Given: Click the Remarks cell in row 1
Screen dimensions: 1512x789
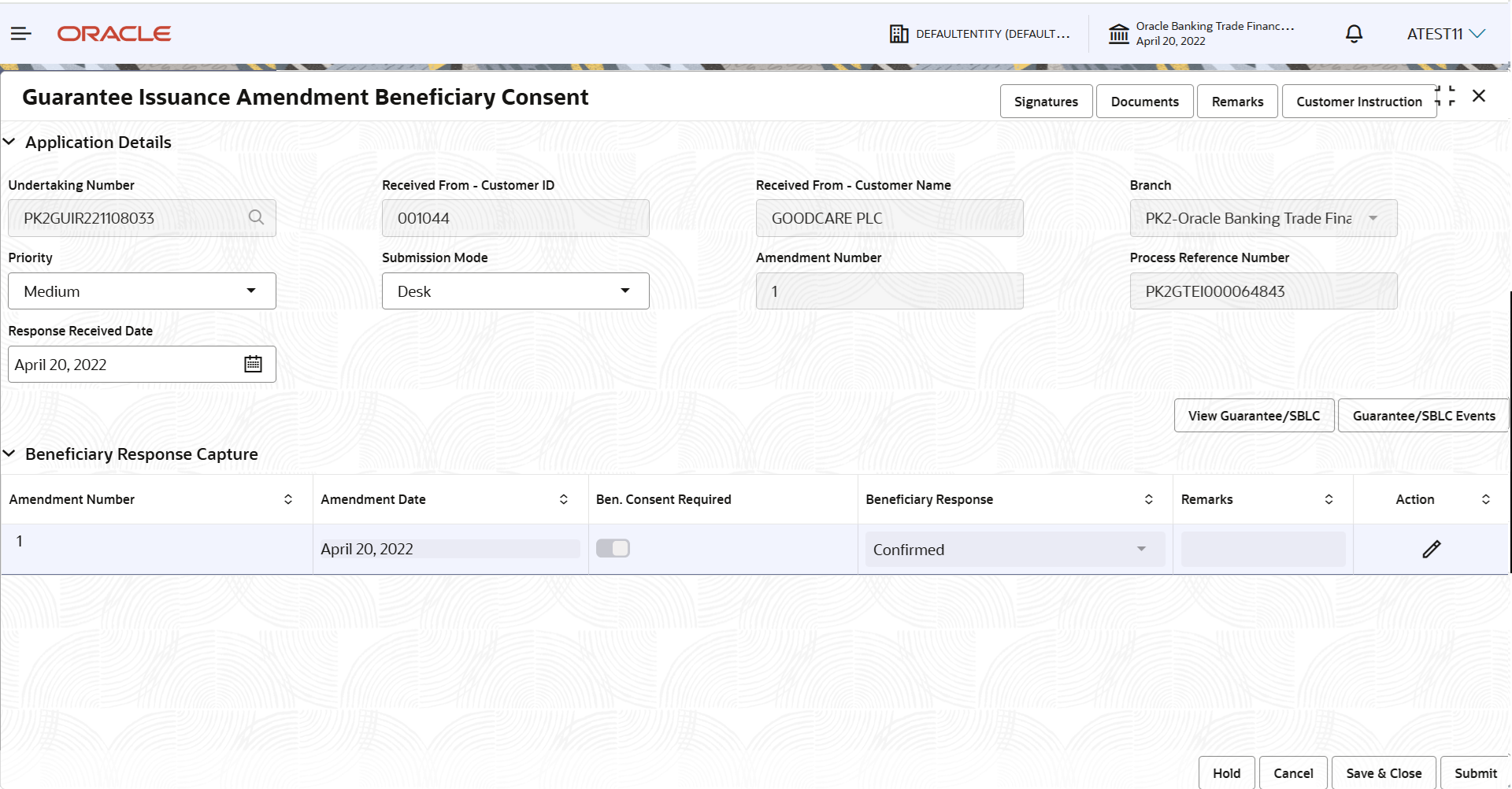Looking at the screenshot, I should click(x=1263, y=549).
